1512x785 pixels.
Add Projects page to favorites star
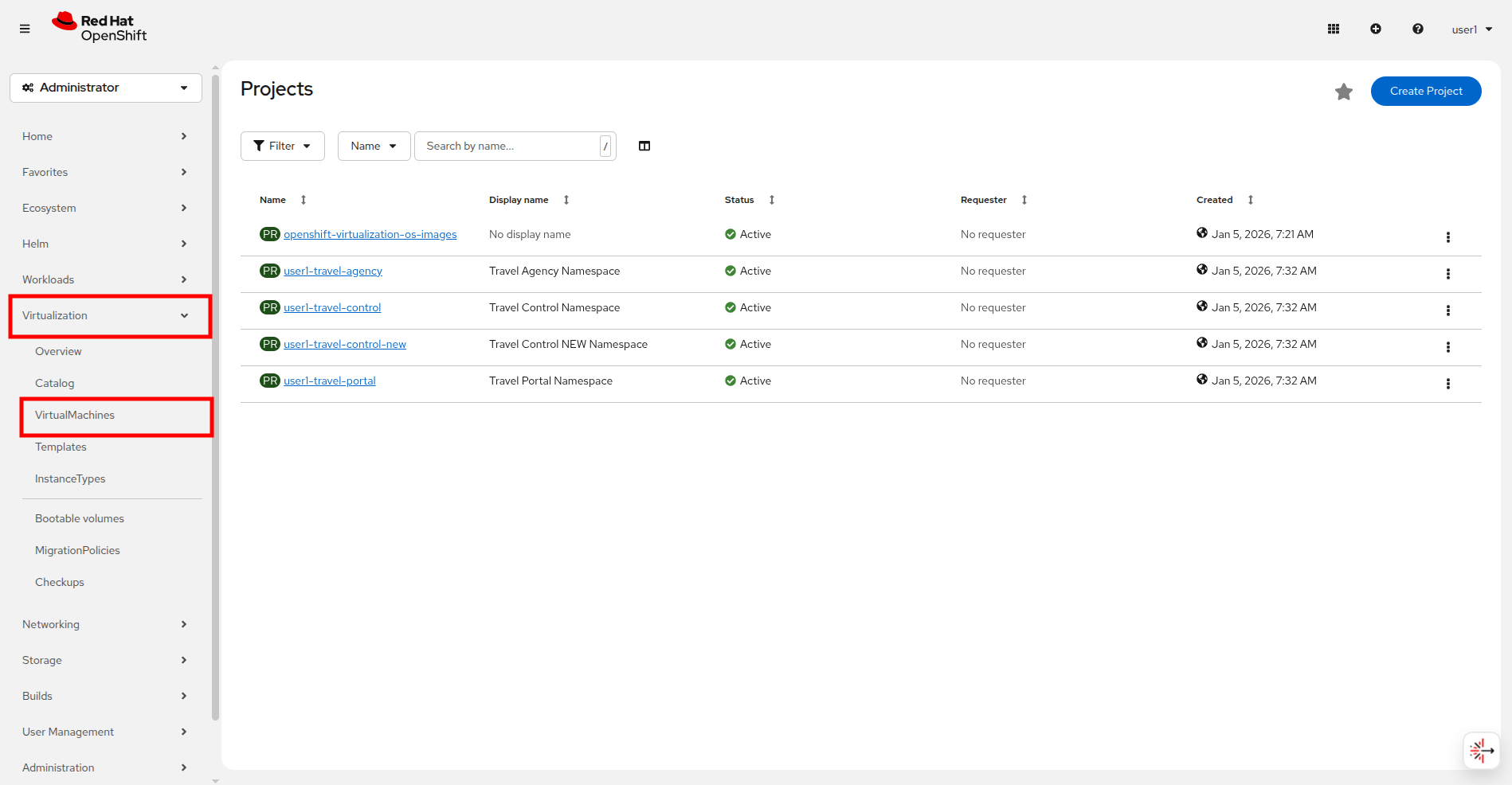pyautogui.click(x=1343, y=92)
